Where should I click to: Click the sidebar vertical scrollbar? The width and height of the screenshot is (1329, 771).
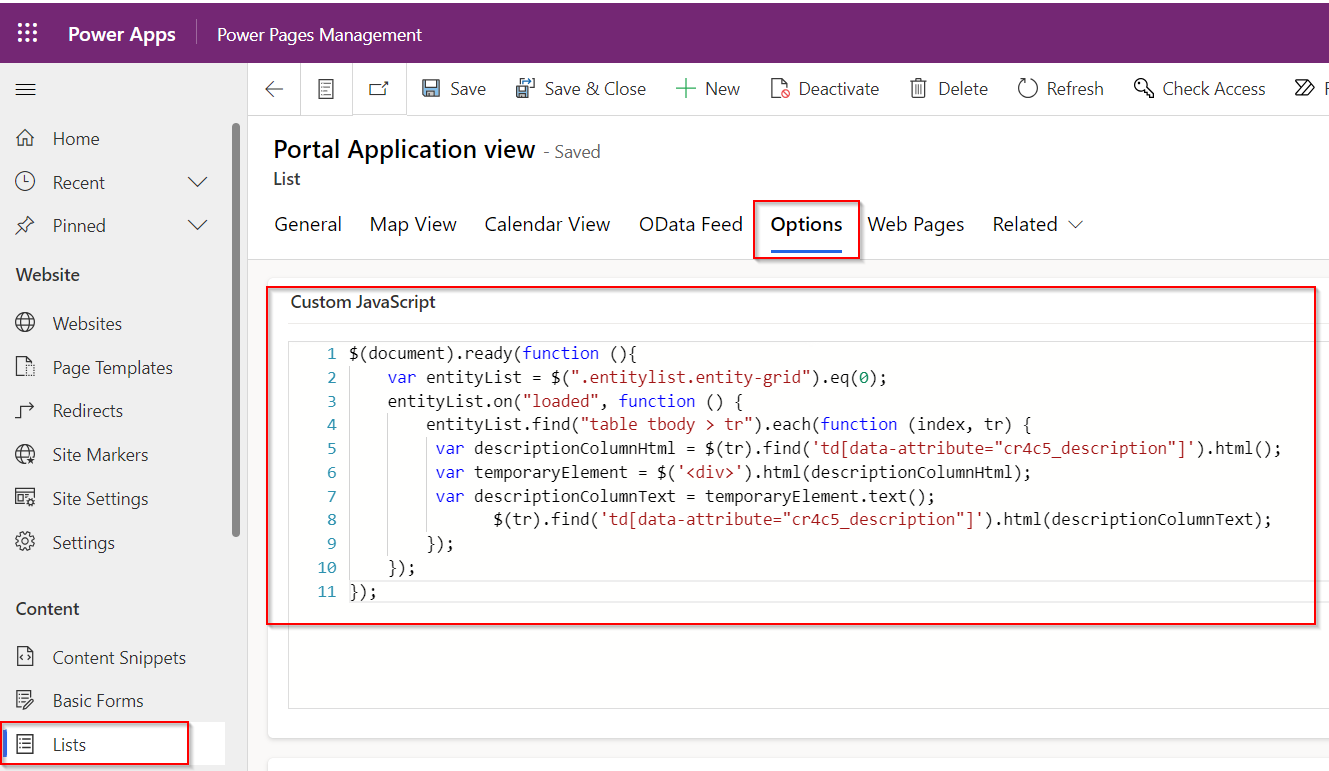(236, 329)
